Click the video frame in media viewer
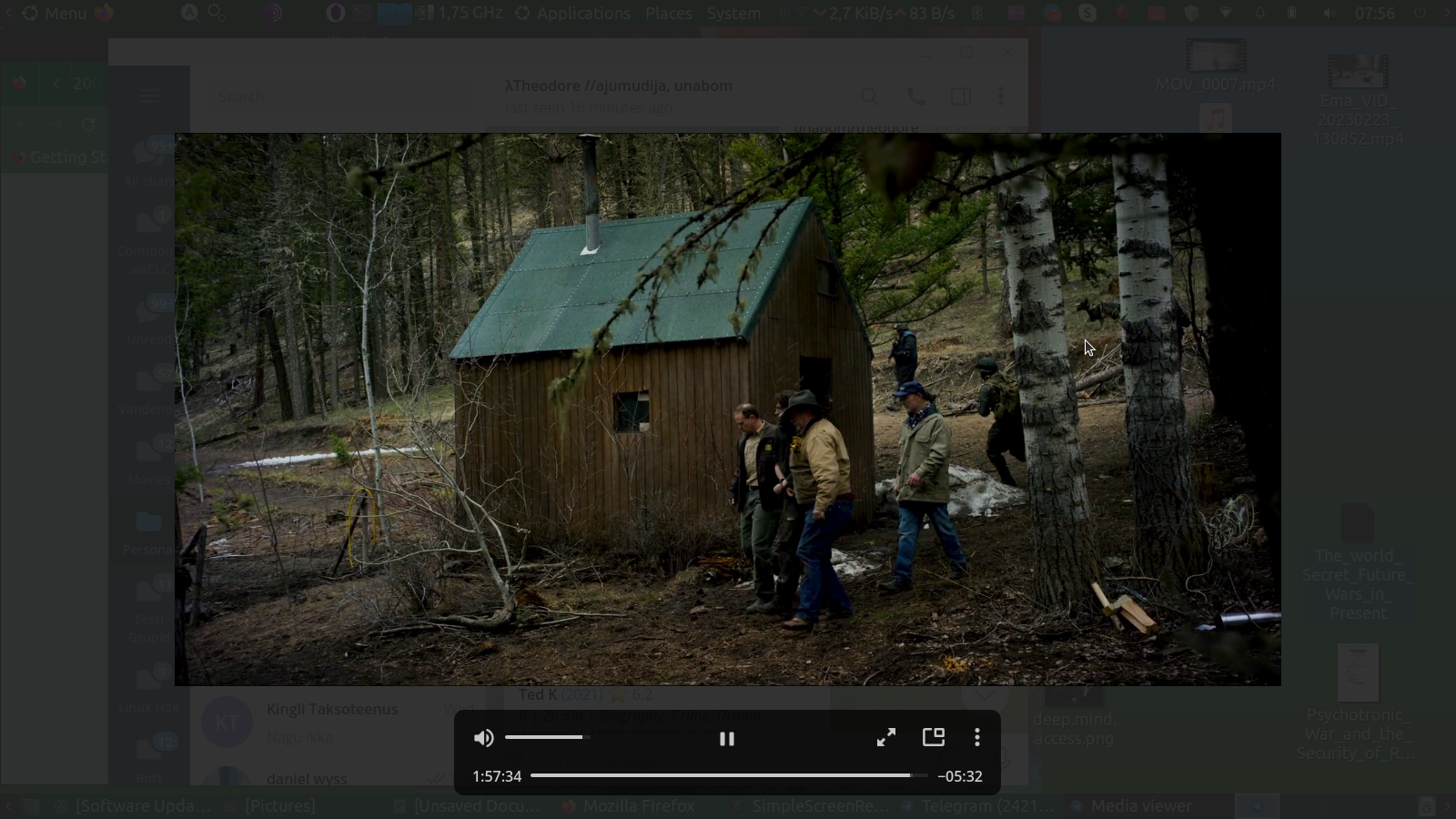This screenshot has height=819, width=1456. 728,409
